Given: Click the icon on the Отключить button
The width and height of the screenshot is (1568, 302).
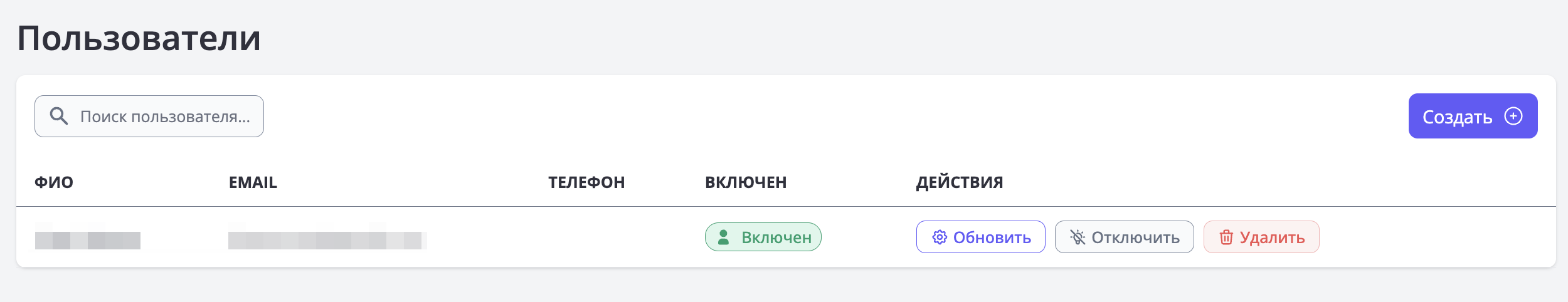Looking at the screenshot, I should point(1078,237).
